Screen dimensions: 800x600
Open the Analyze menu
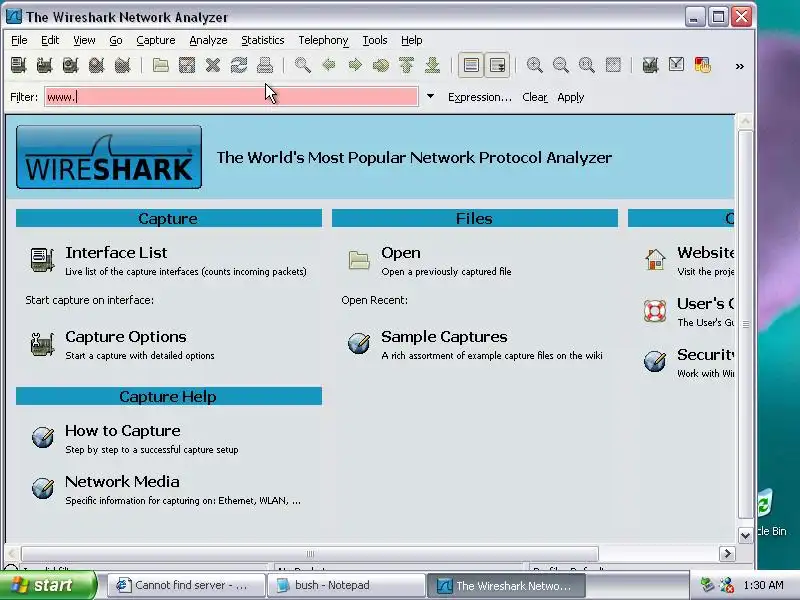click(208, 40)
